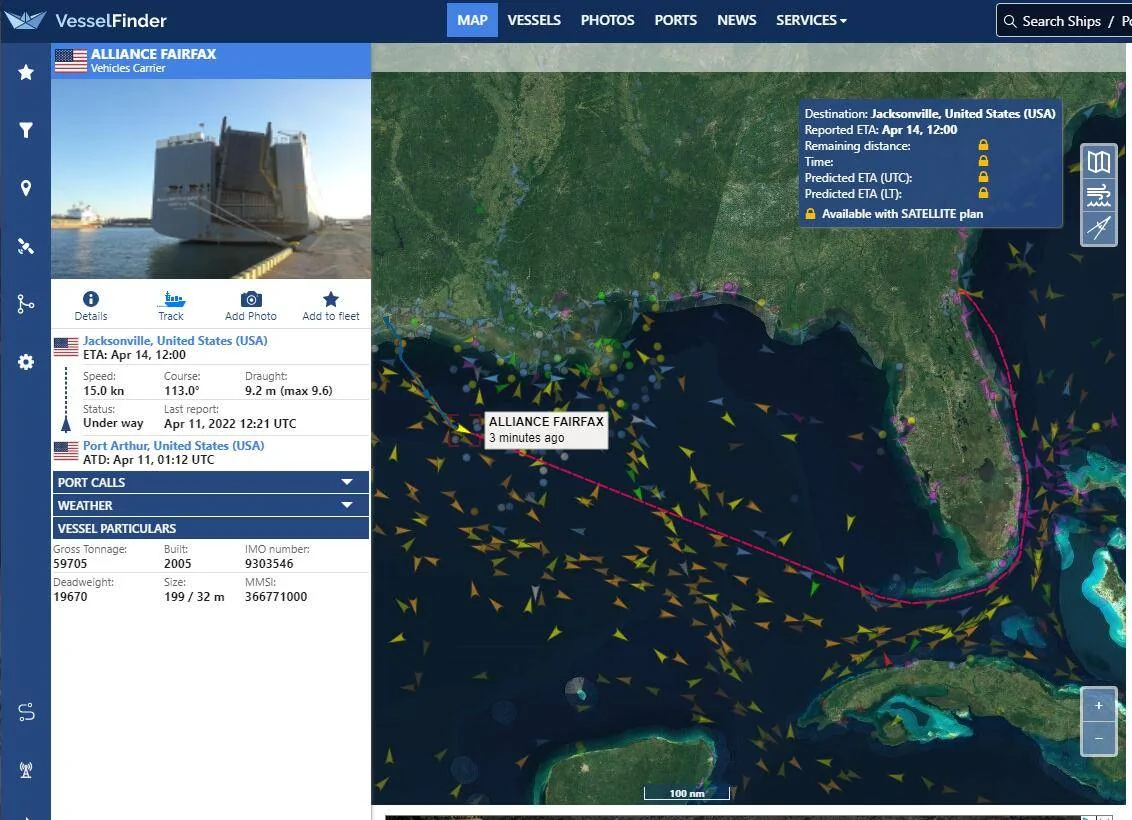Open vessel Details info icon
1132x820 pixels.
coord(91,299)
